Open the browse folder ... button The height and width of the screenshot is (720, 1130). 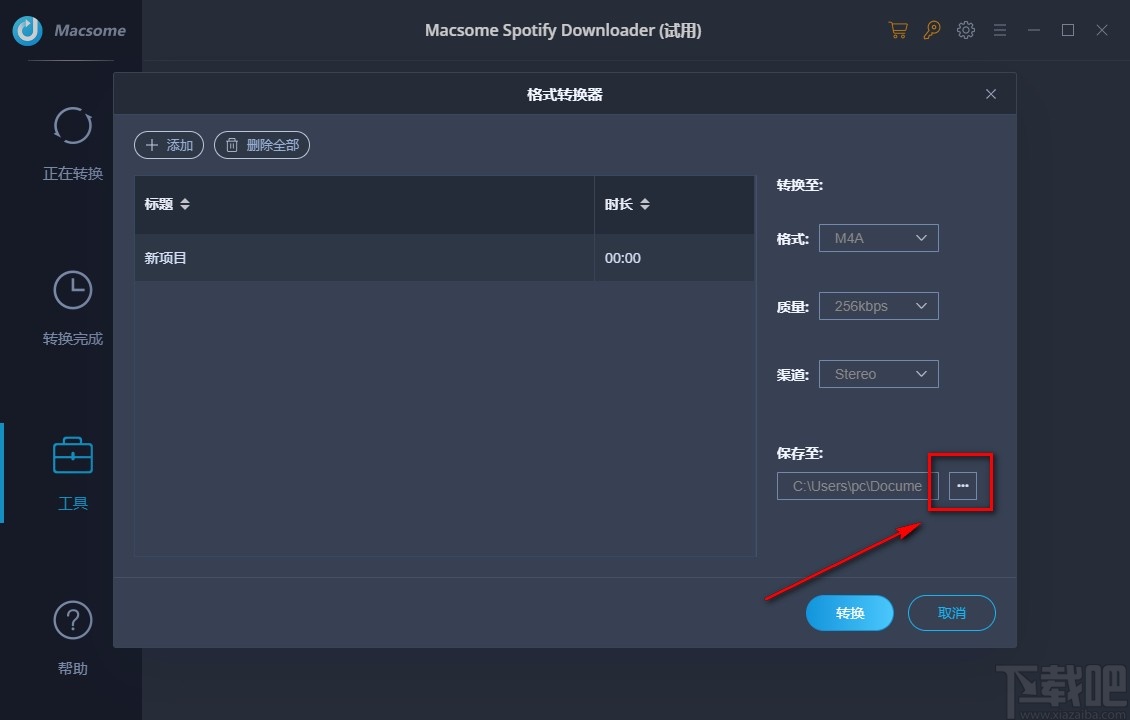(x=962, y=485)
